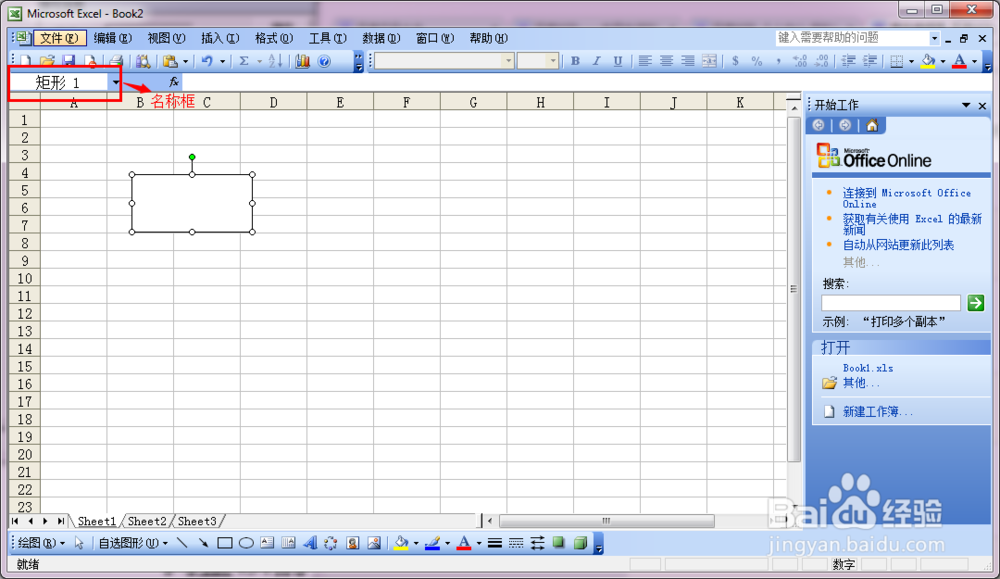Click the Print icon
Image resolution: width=1000 pixels, height=579 pixels.
click(x=115, y=61)
